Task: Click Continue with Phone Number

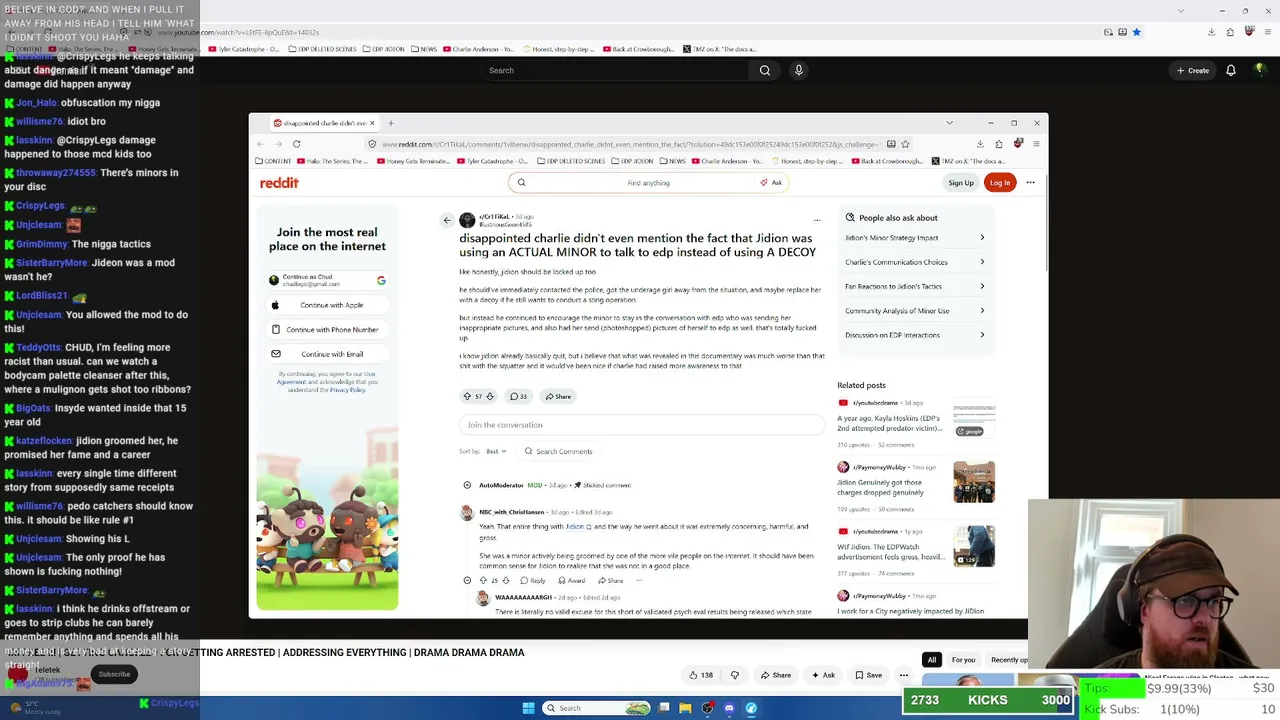Action: point(327,329)
